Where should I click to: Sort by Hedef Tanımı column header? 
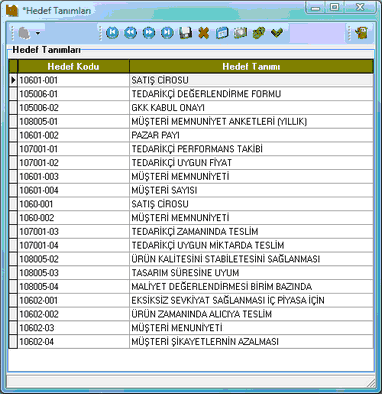pos(251,66)
